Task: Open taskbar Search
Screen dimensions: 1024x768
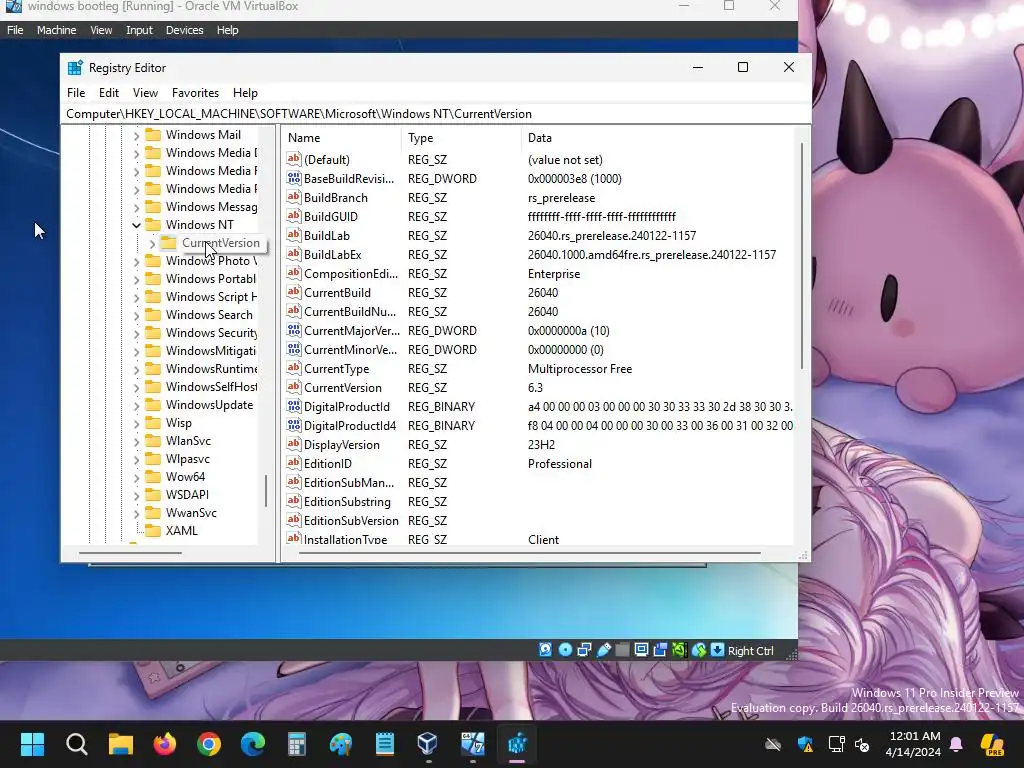Action: [76, 744]
